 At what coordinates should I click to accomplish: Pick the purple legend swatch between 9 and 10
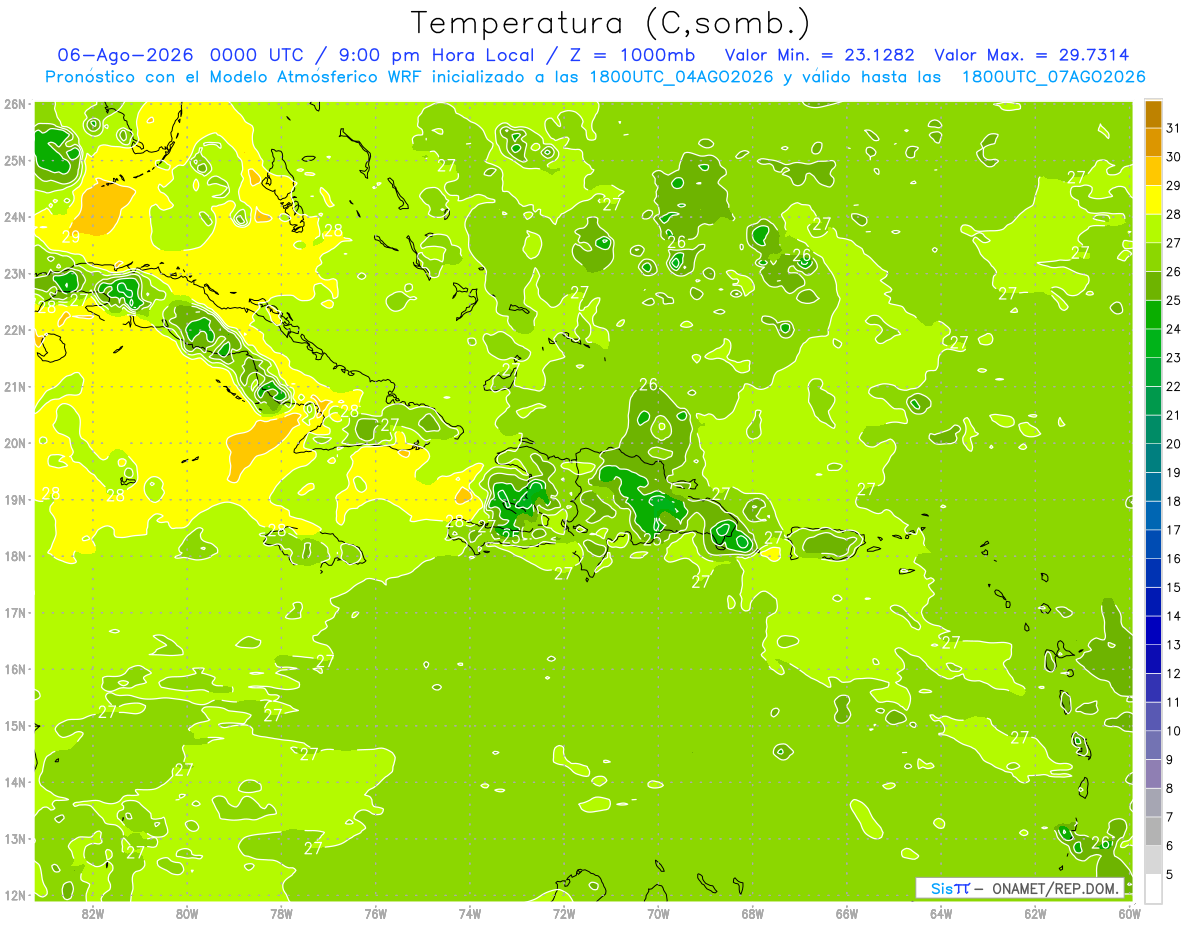click(1153, 745)
